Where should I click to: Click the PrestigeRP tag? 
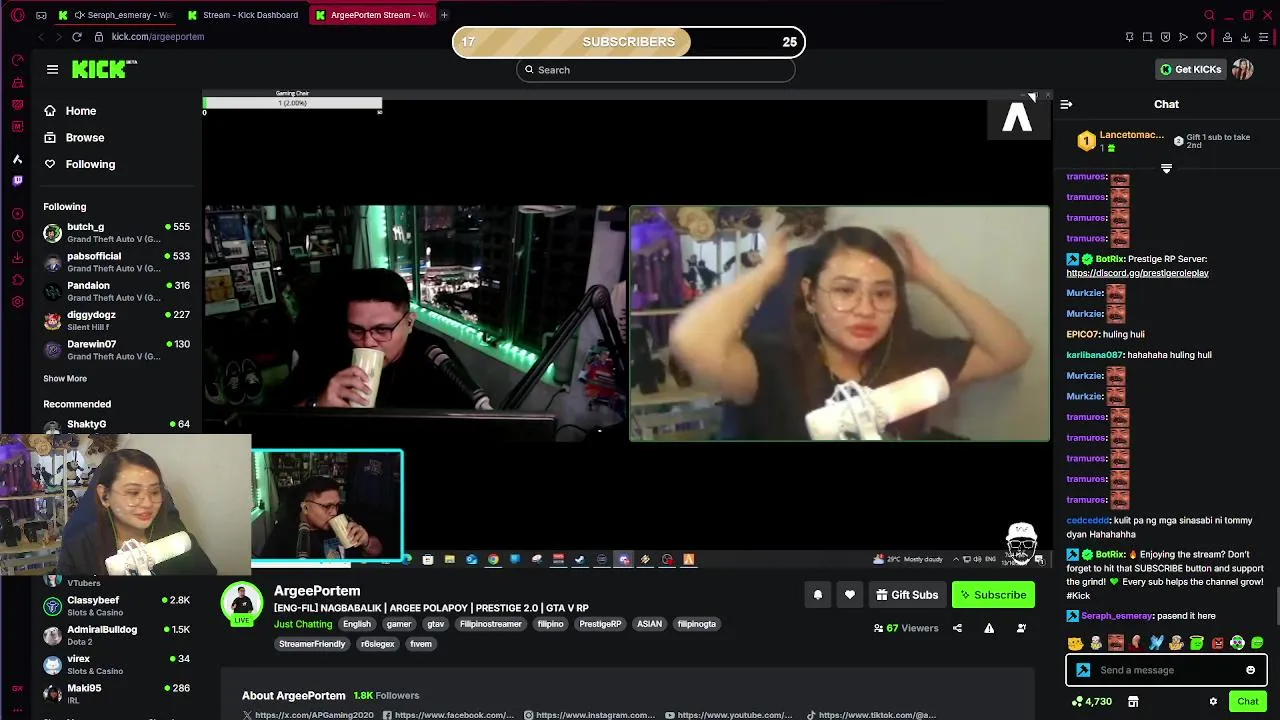click(x=600, y=624)
